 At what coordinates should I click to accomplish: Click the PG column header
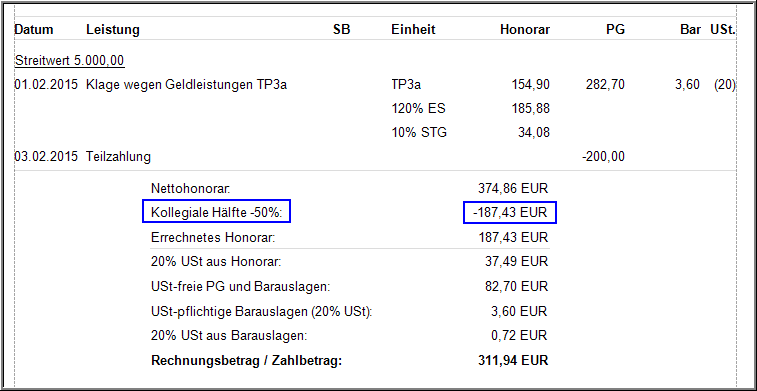616,30
